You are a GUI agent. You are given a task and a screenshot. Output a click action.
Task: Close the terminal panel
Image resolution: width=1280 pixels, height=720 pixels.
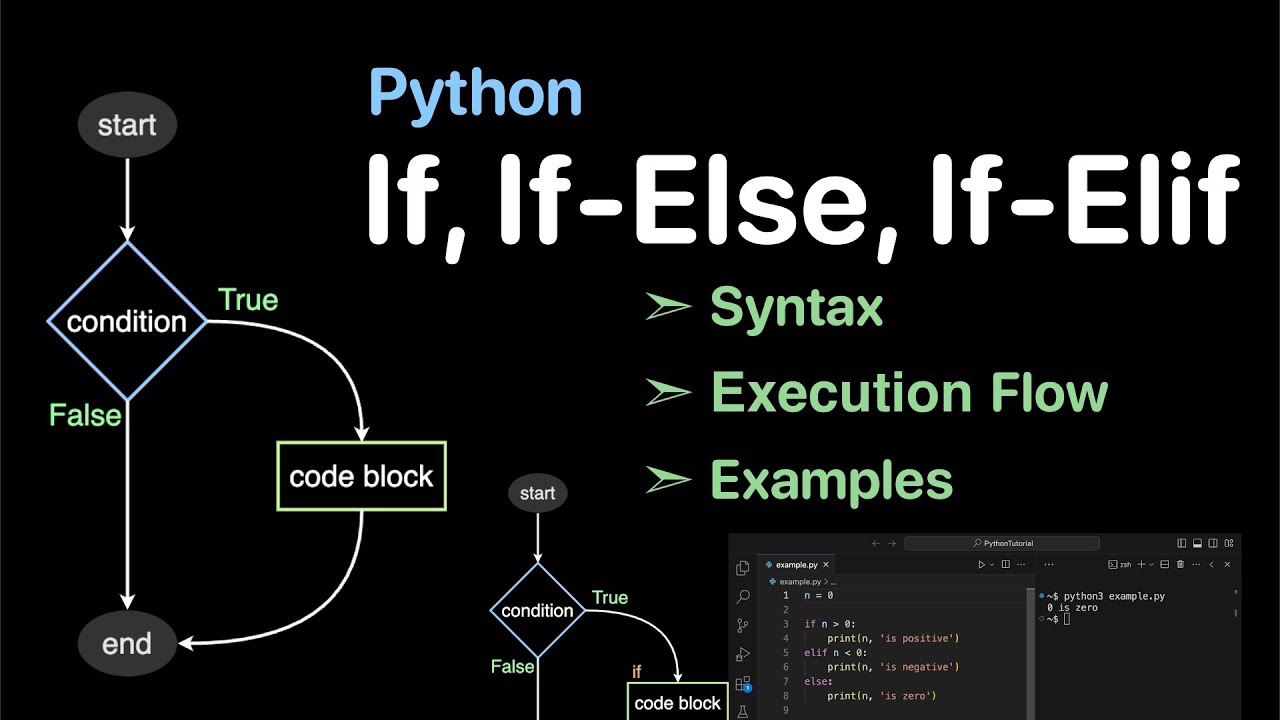click(1227, 565)
